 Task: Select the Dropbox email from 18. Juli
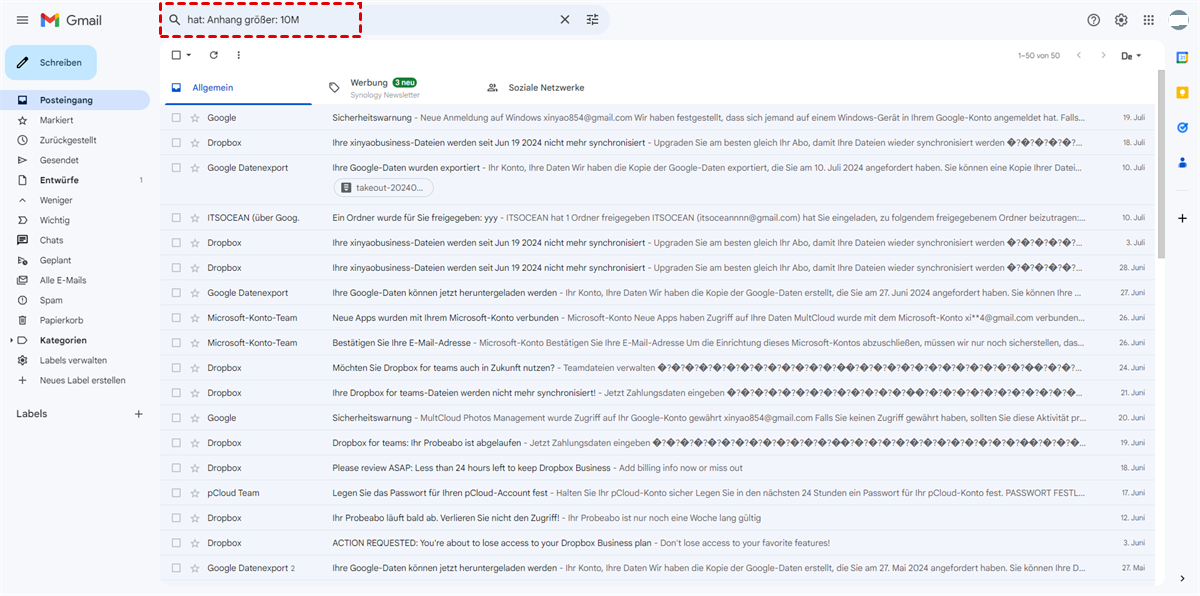(x=176, y=143)
